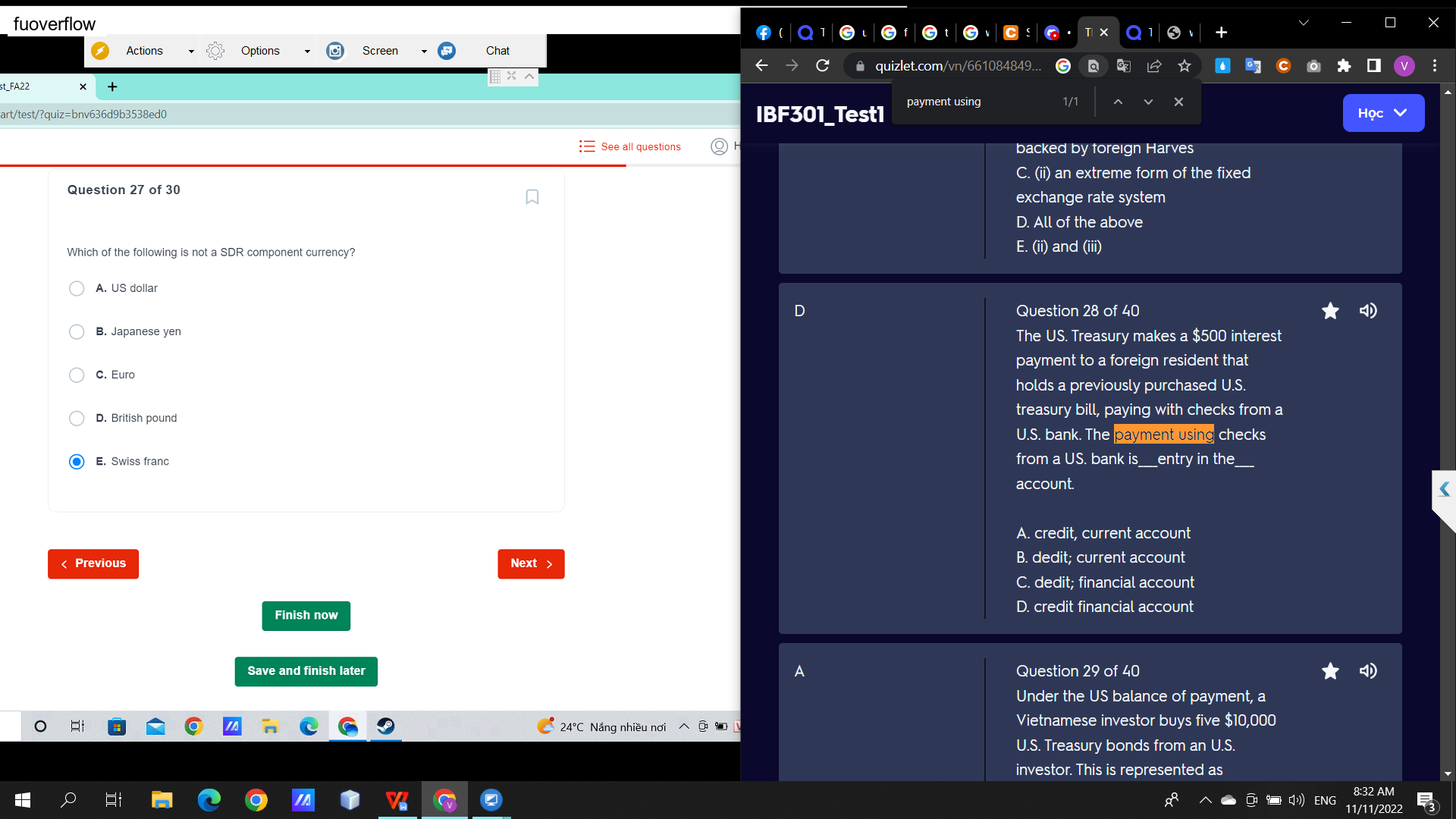Screen dimensions: 1456x819
Task: Click the Screen capture icon
Action: (335, 51)
